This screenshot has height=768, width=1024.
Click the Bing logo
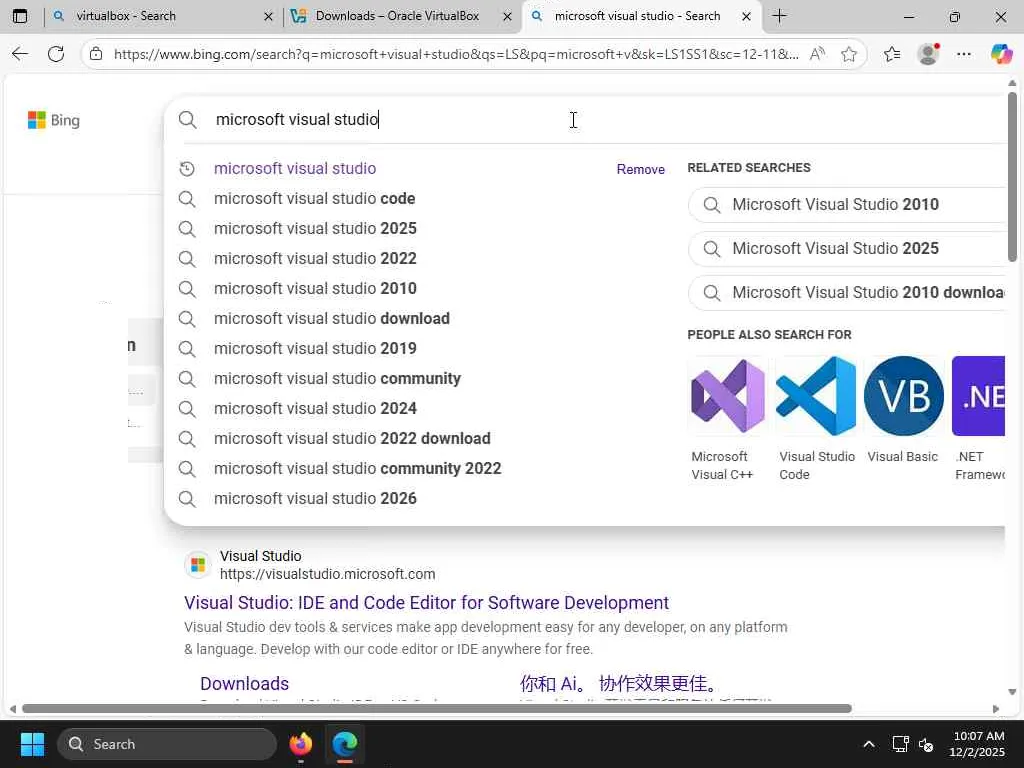54,120
